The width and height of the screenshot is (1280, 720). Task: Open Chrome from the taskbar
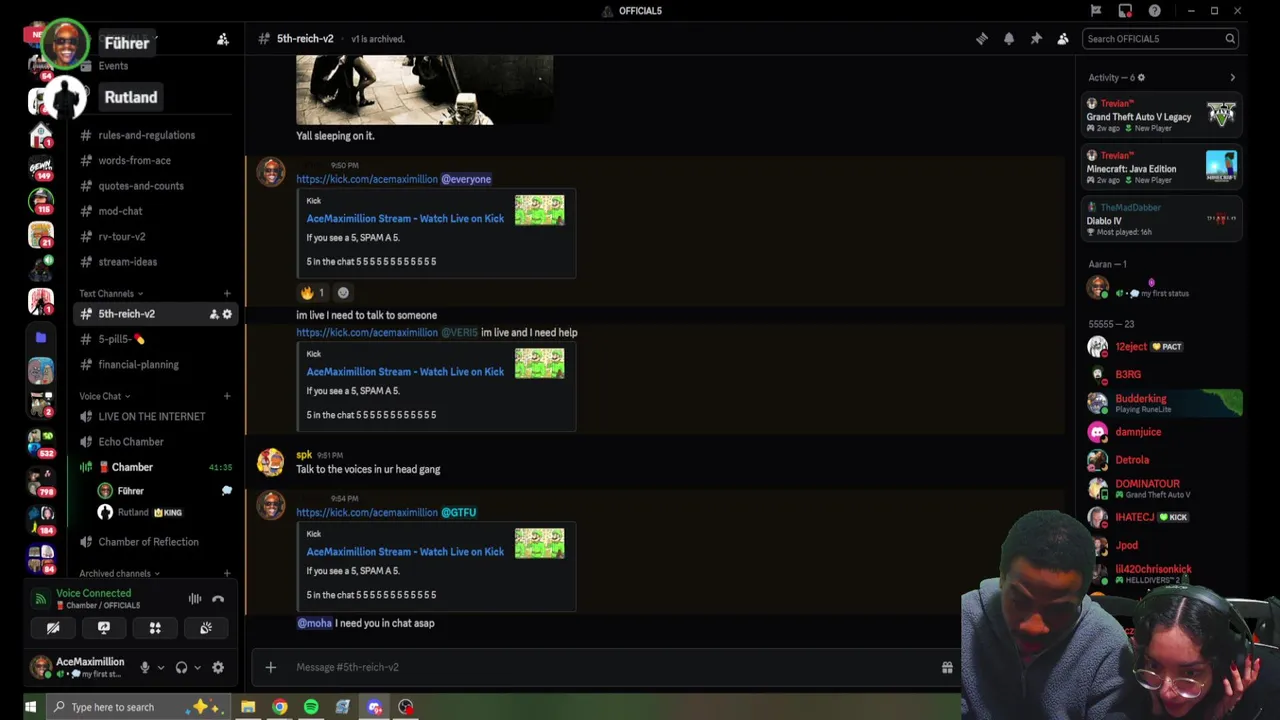[x=279, y=707]
